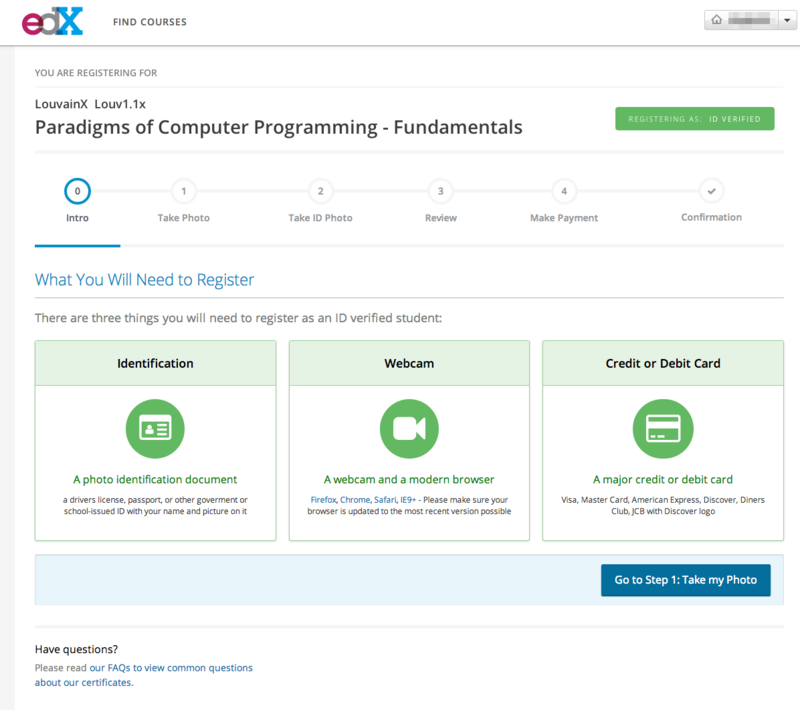Viewport: 800px width, 710px height.
Task: Open the IE9+ browser link
Action: [x=408, y=500]
